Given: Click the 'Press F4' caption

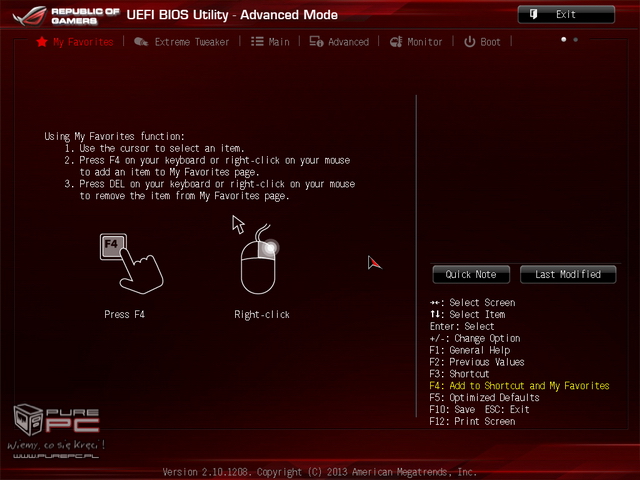Looking at the screenshot, I should [x=124, y=314].
